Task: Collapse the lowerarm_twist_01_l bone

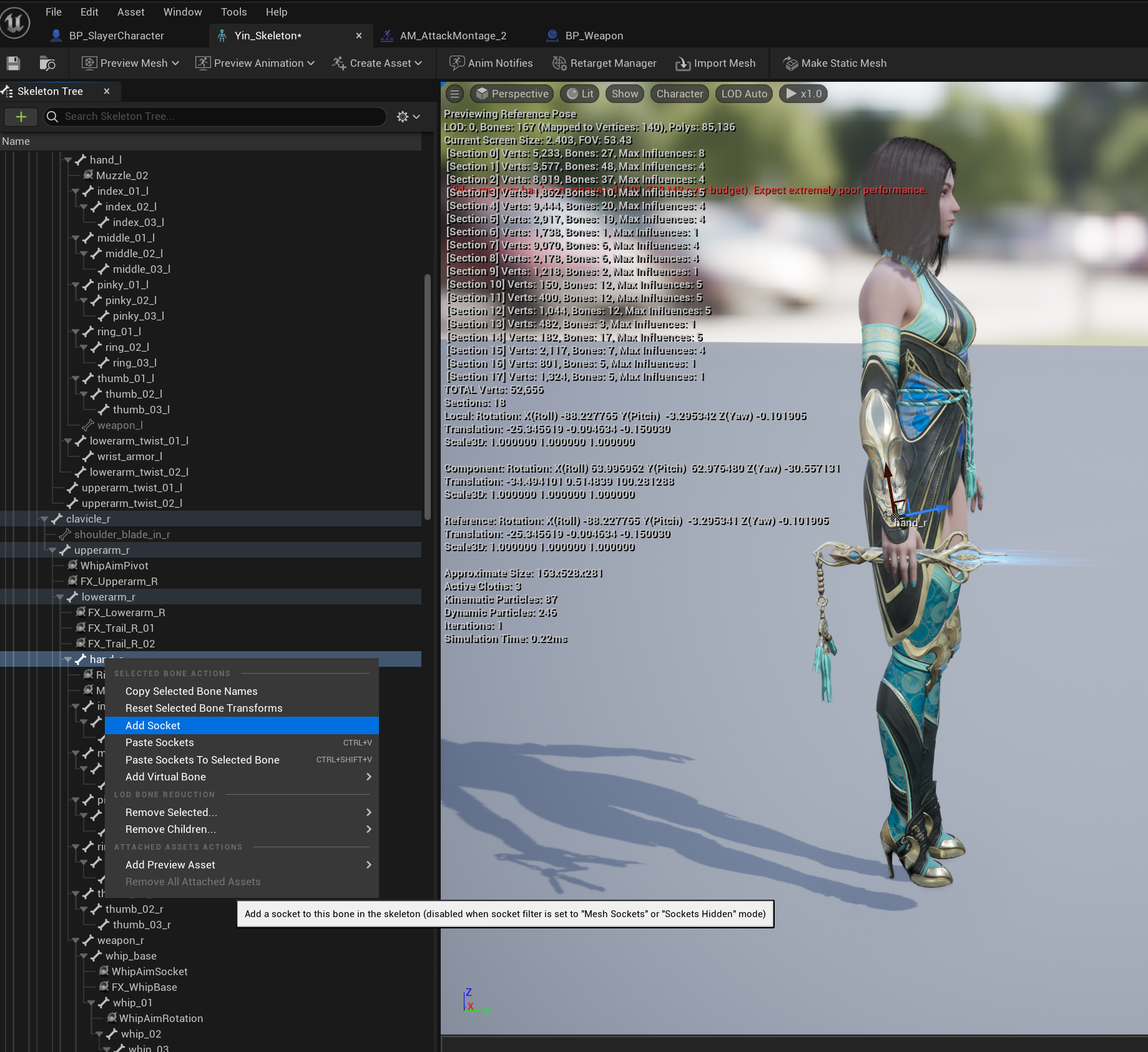Action: point(68,441)
